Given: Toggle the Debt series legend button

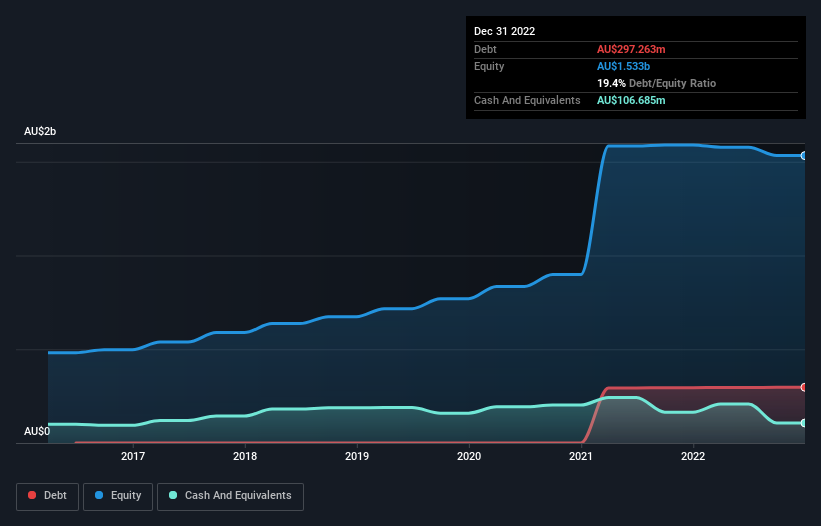Looking at the screenshot, I should (48, 496).
